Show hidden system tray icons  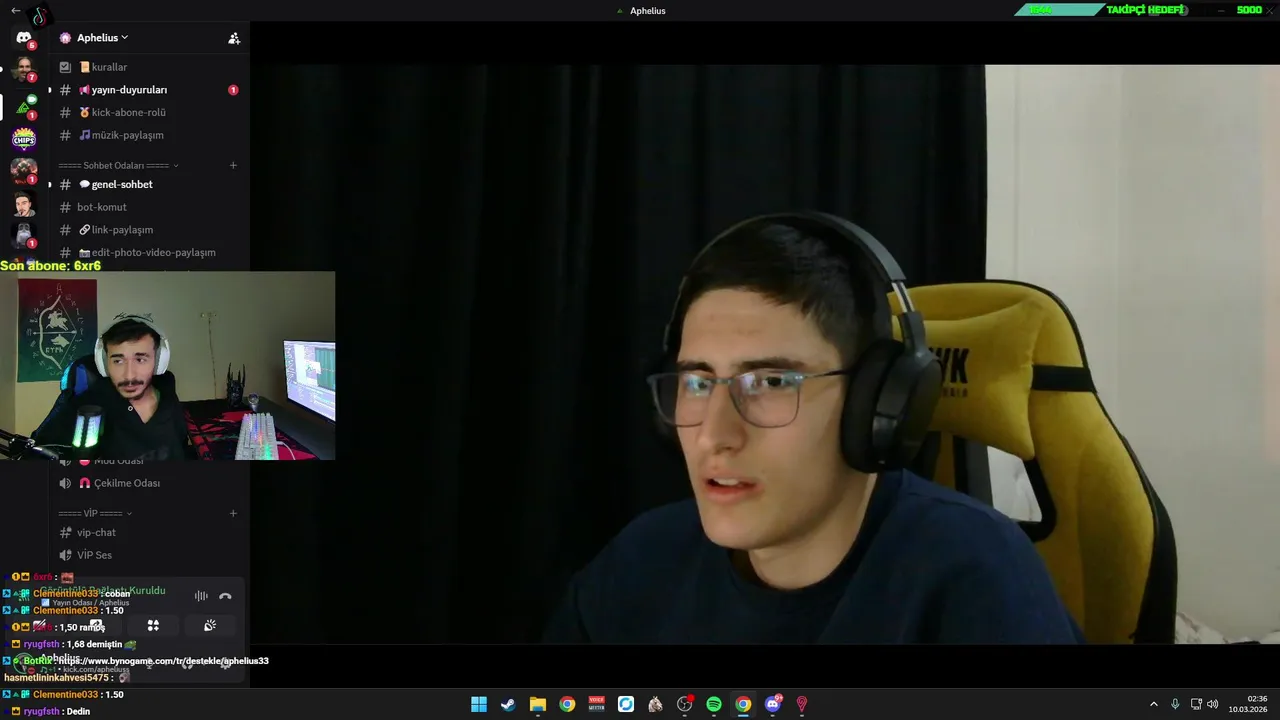[x=1153, y=704]
